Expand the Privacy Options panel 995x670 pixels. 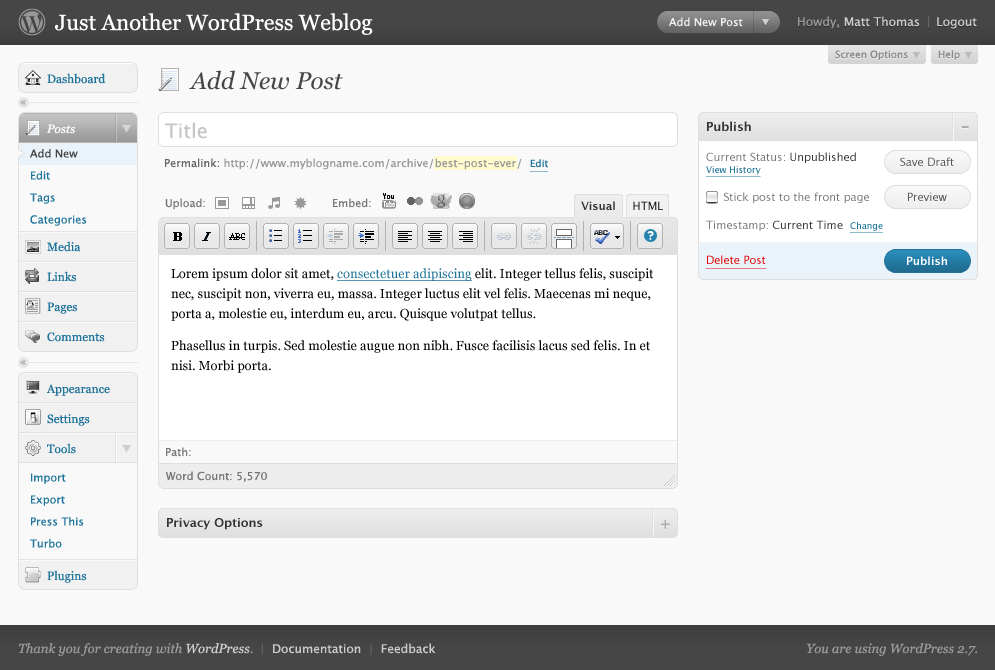coord(665,523)
